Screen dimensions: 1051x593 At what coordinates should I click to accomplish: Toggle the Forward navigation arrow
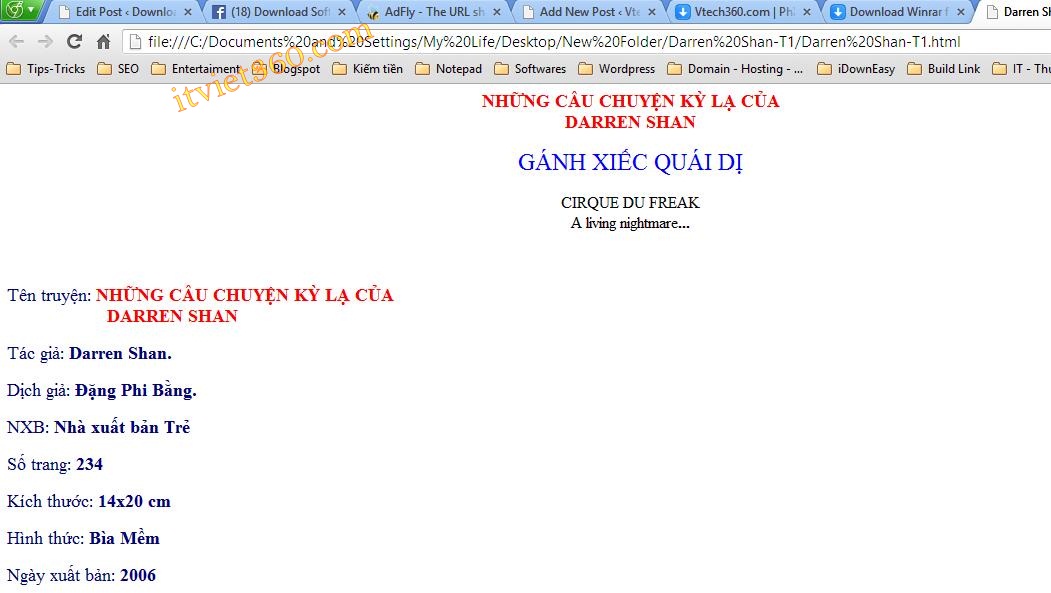45,43
